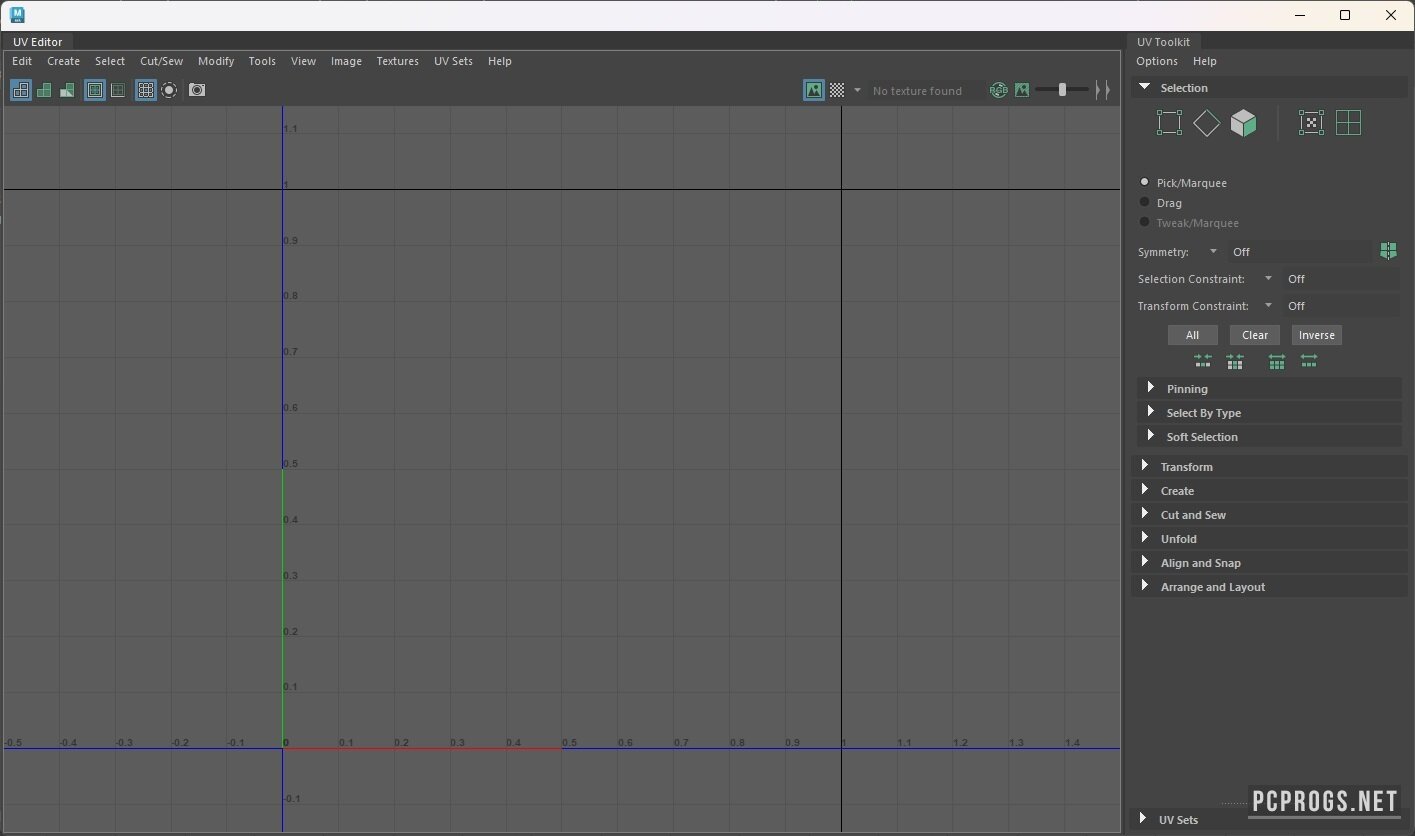Click the RGB channels icon
The height and width of the screenshot is (836, 1415).
click(998, 90)
